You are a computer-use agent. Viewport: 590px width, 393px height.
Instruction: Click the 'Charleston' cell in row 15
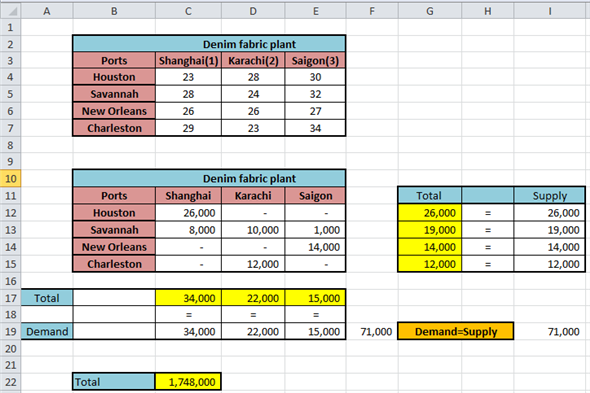114,264
